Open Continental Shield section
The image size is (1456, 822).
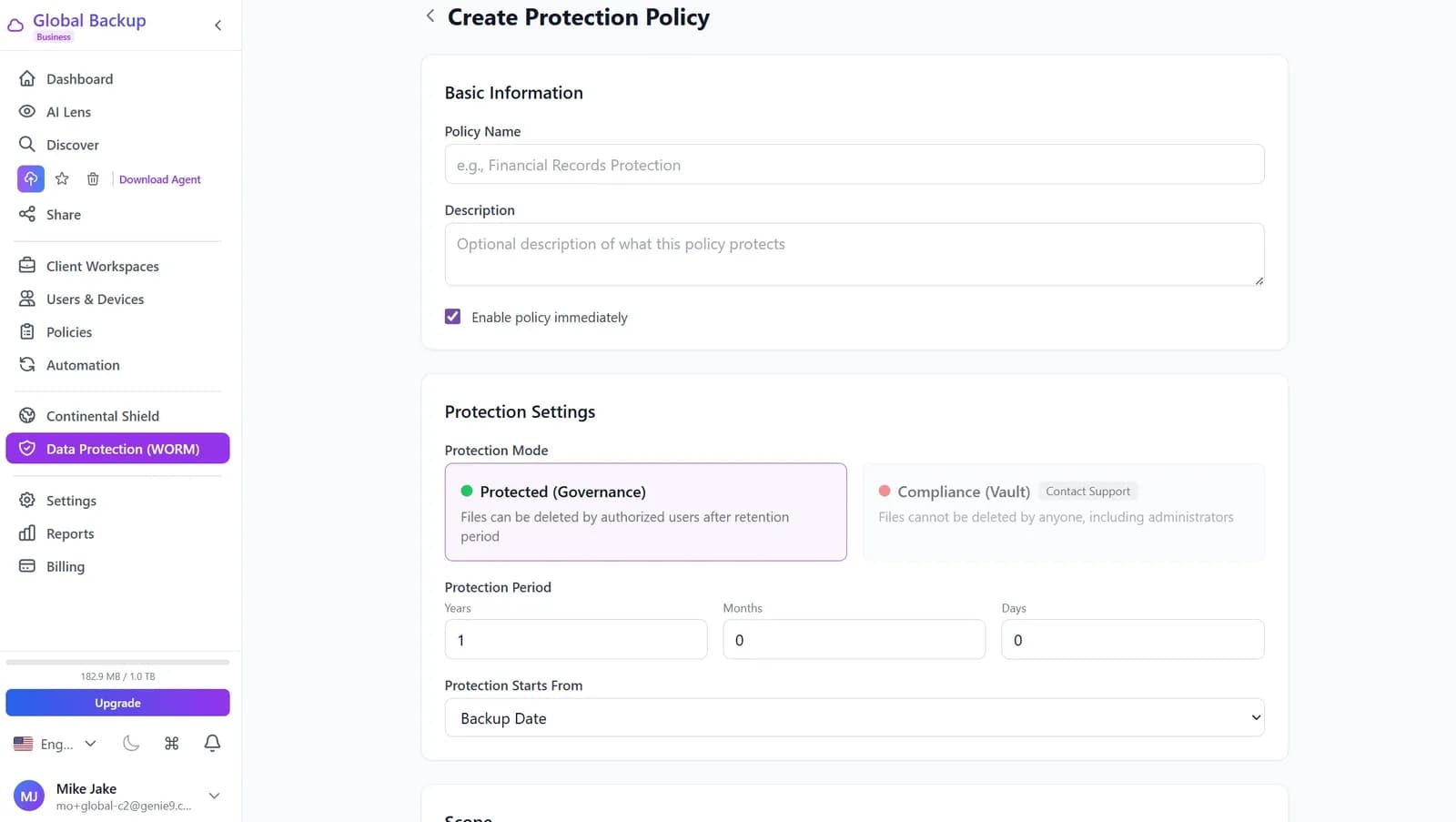(x=103, y=415)
